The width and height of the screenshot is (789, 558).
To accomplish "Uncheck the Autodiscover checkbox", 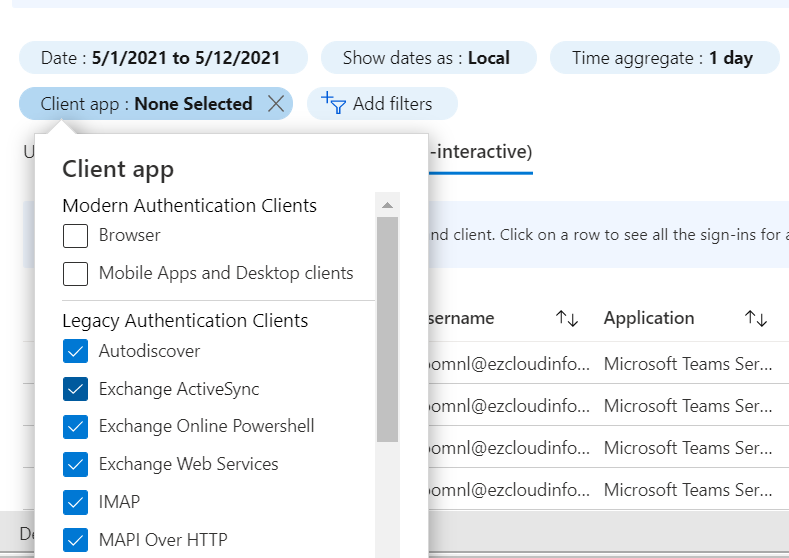I will click(x=76, y=352).
